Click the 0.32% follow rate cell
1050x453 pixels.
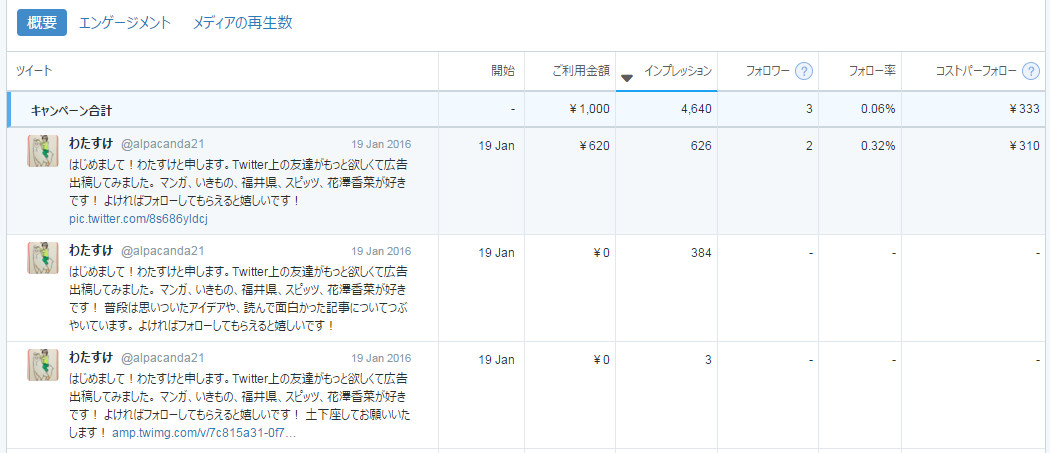(879, 145)
